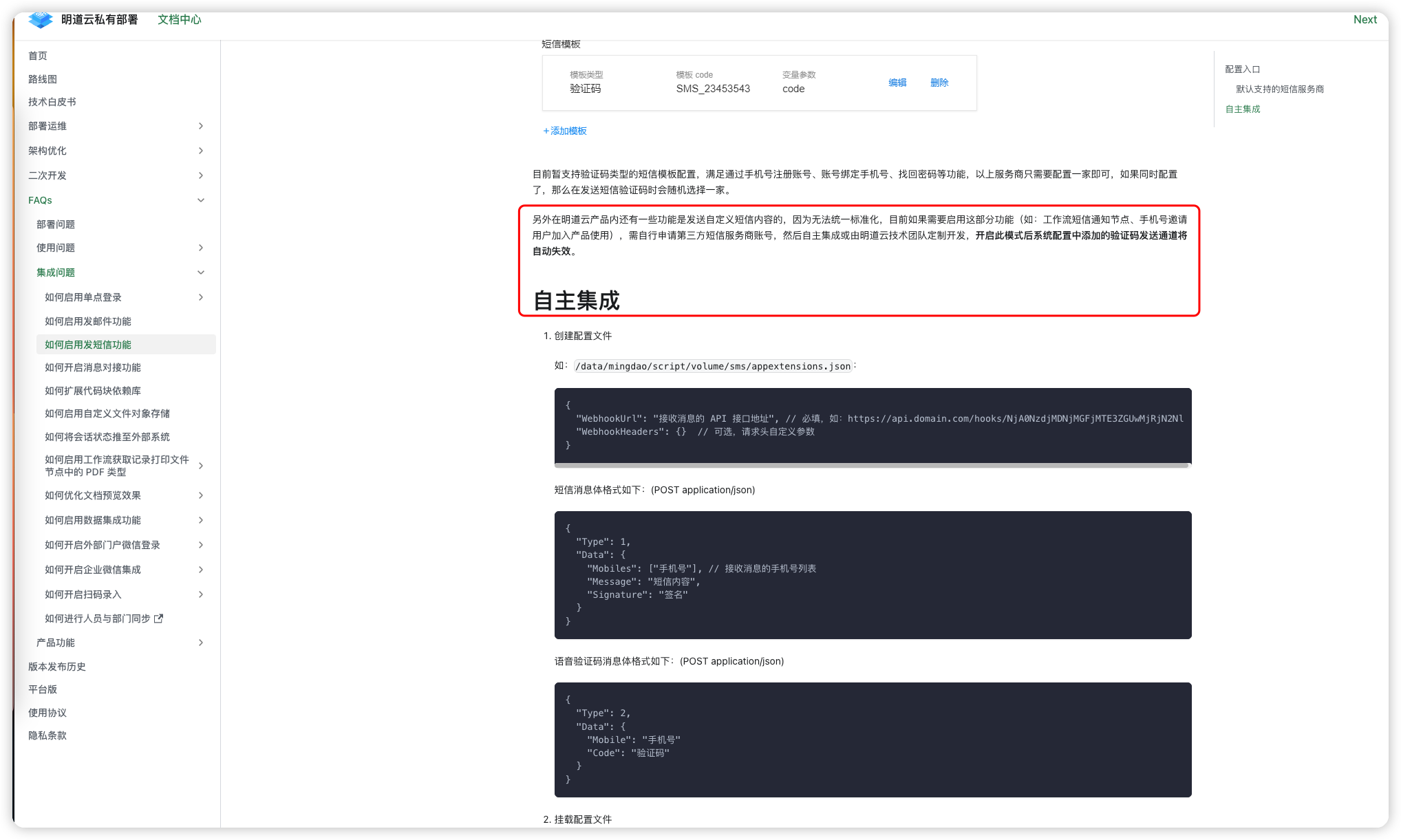Click +添加模板 link
This screenshot has height=840, width=1401.
(565, 131)
